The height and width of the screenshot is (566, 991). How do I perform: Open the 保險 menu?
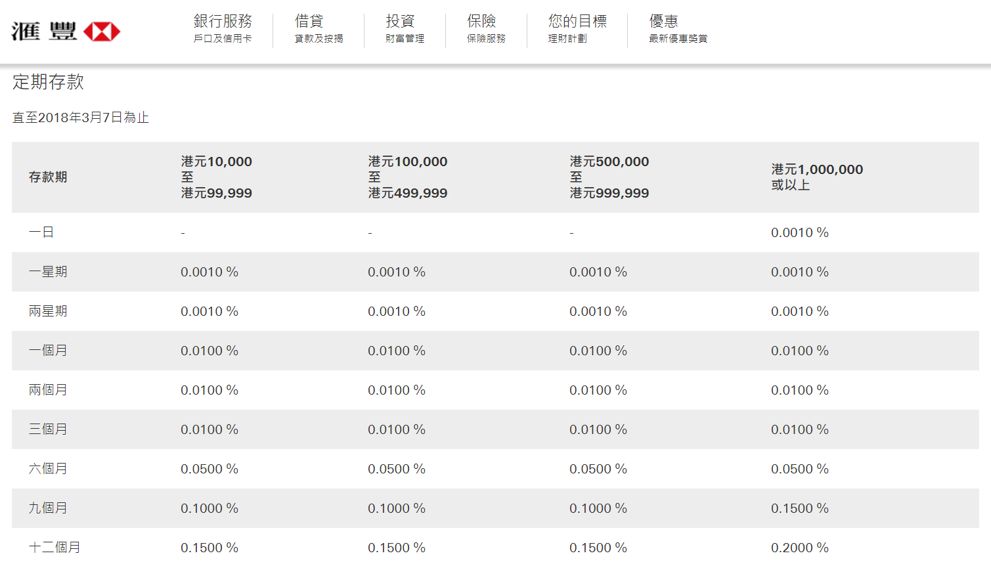tap(486, 28)
